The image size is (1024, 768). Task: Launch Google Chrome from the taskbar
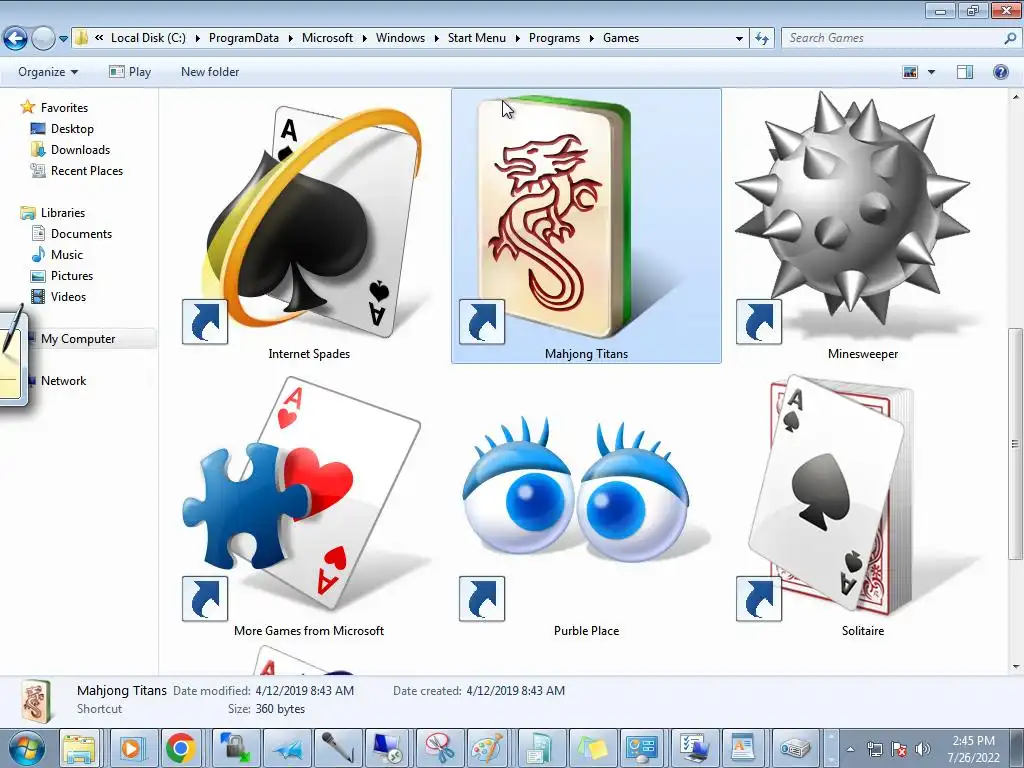181,748
